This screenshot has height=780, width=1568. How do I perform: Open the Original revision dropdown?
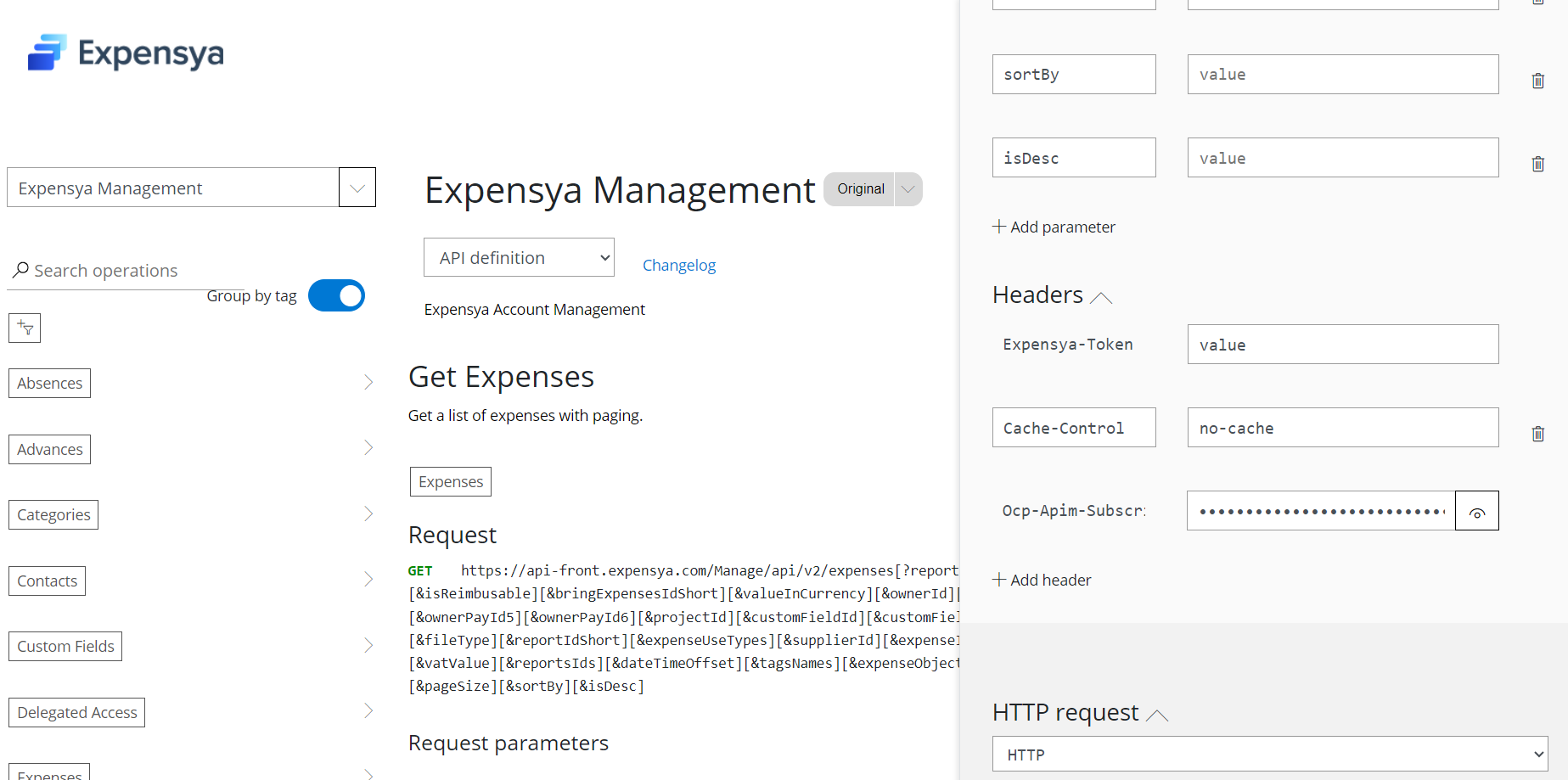tap(908, 189)
